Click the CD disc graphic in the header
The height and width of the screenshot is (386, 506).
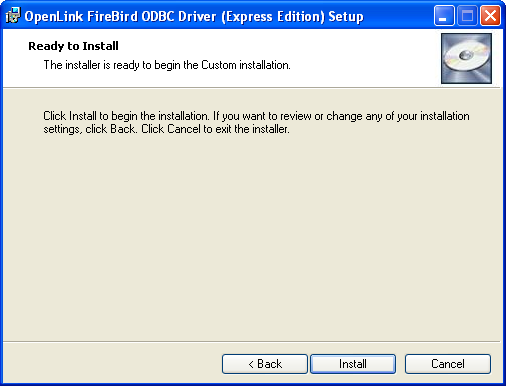[466, 58]
